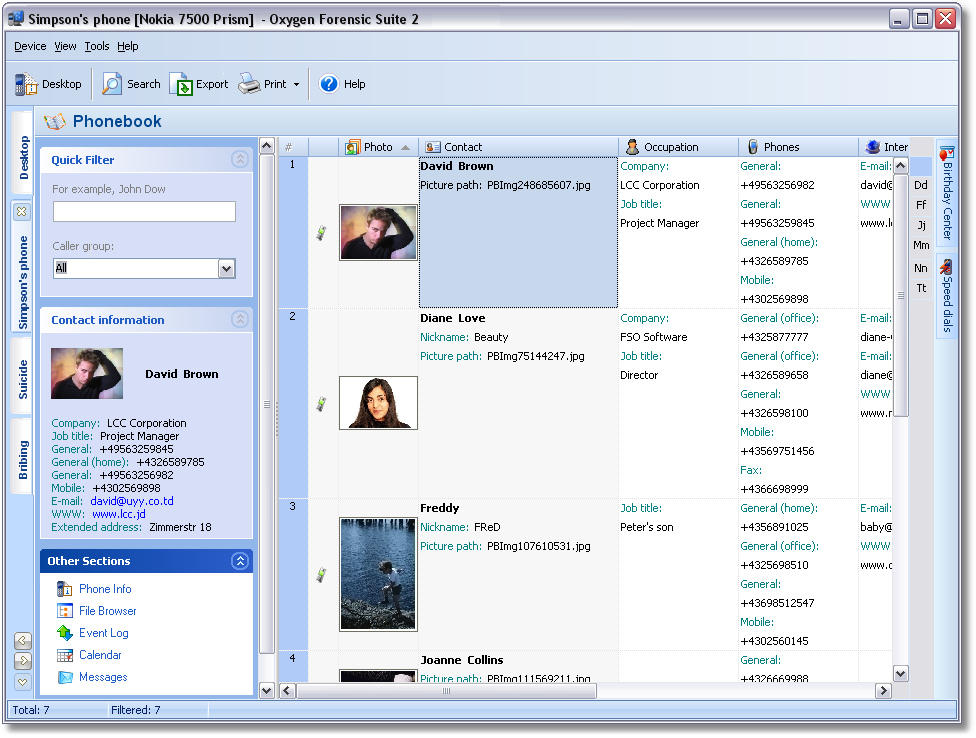Sort by the Phones column header
Viewport: 976px width, 738px height.
(798, 147)
